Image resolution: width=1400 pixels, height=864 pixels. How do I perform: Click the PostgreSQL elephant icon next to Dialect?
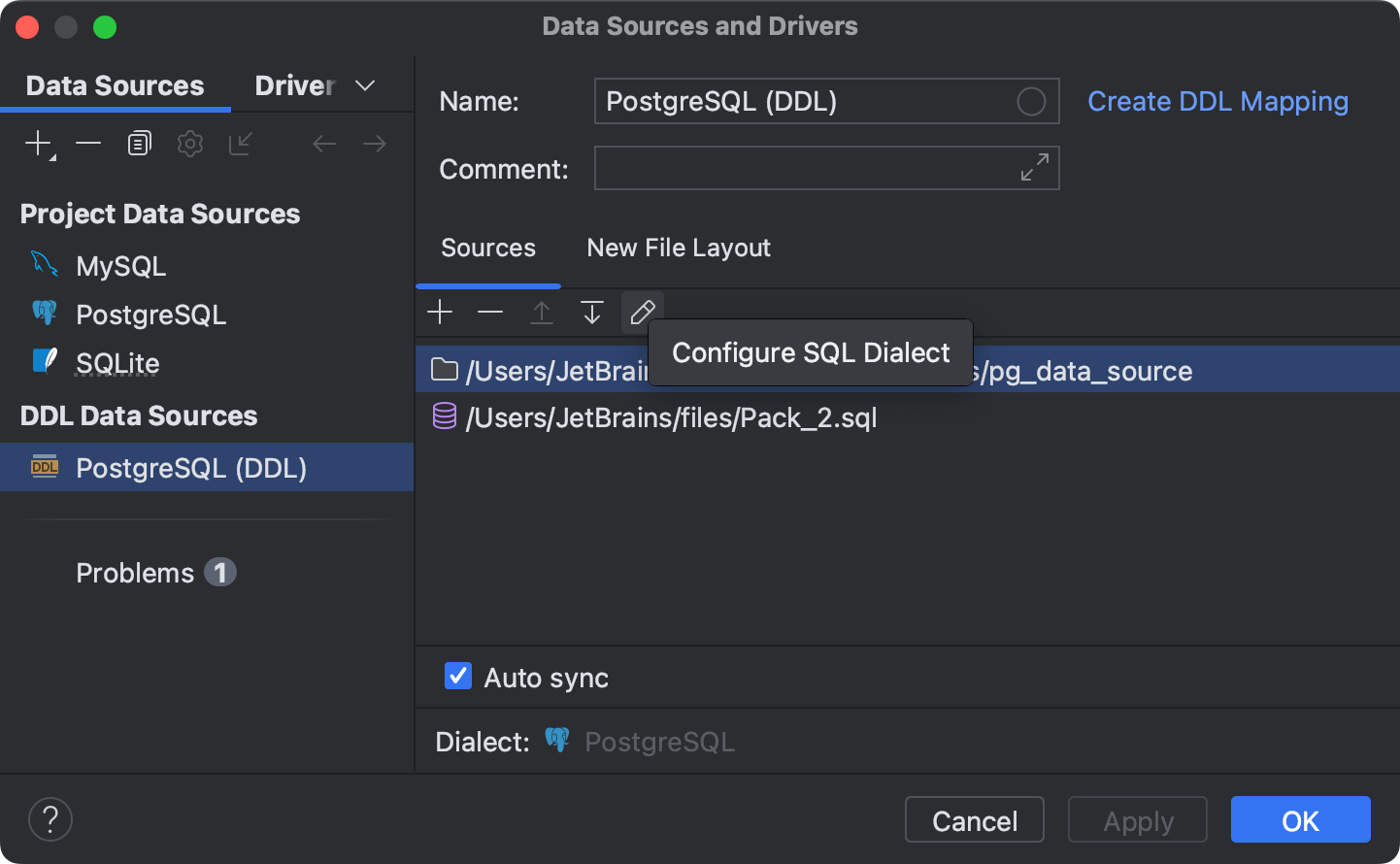click(558, 741)
